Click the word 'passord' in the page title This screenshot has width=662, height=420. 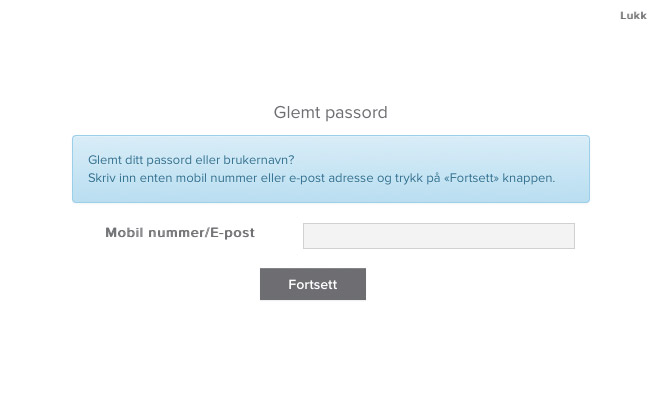[357, 113]
